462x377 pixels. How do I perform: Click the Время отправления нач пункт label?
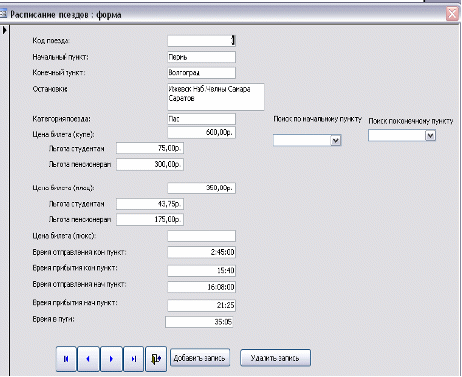79,284
